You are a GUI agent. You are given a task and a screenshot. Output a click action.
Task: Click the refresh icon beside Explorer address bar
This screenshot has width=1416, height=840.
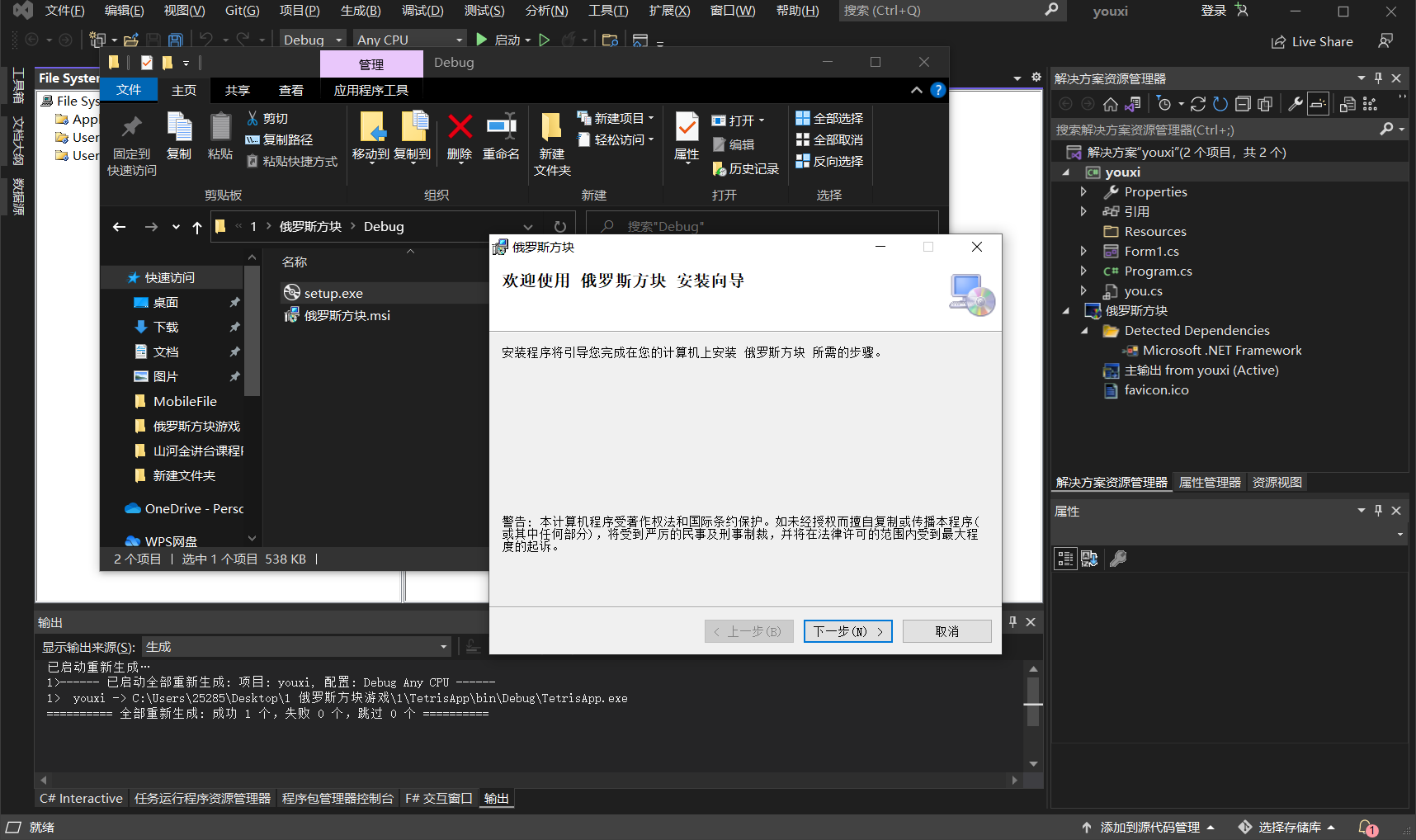pos(560,227)
